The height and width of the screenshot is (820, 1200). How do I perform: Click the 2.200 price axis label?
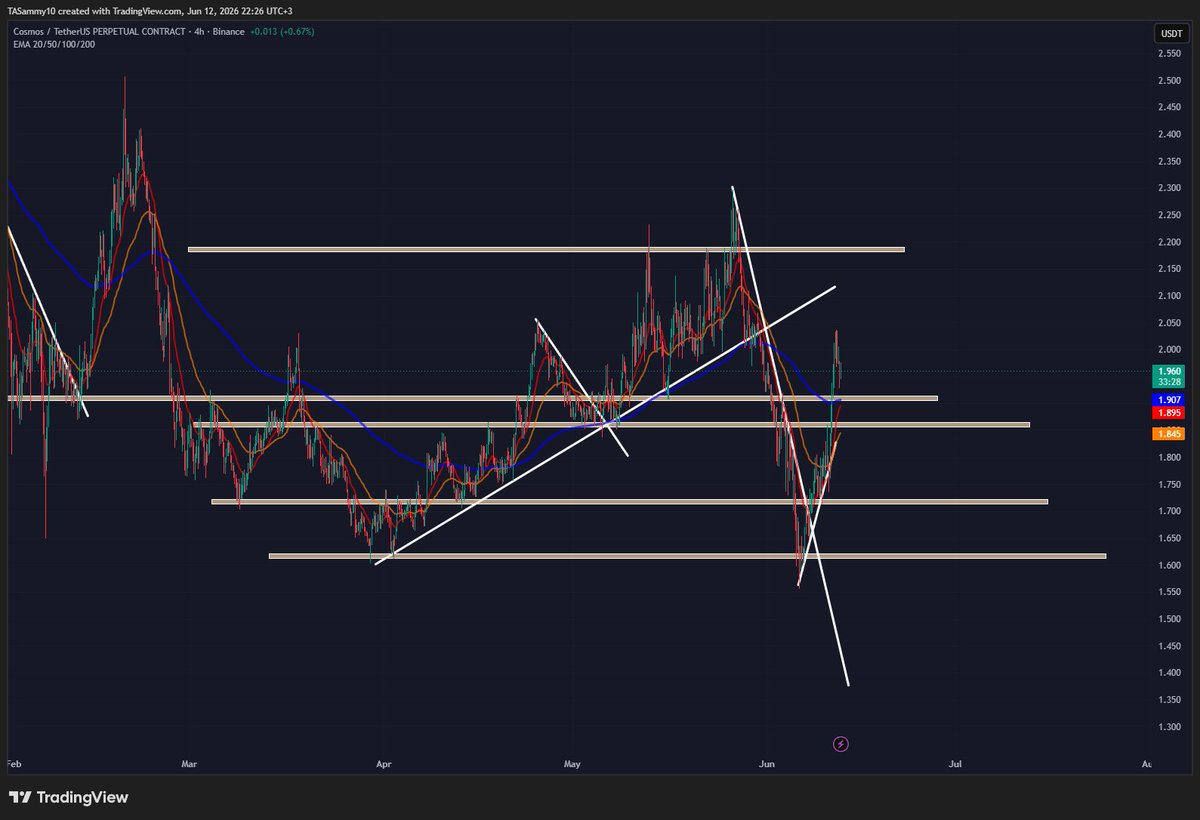(1170, 242)
